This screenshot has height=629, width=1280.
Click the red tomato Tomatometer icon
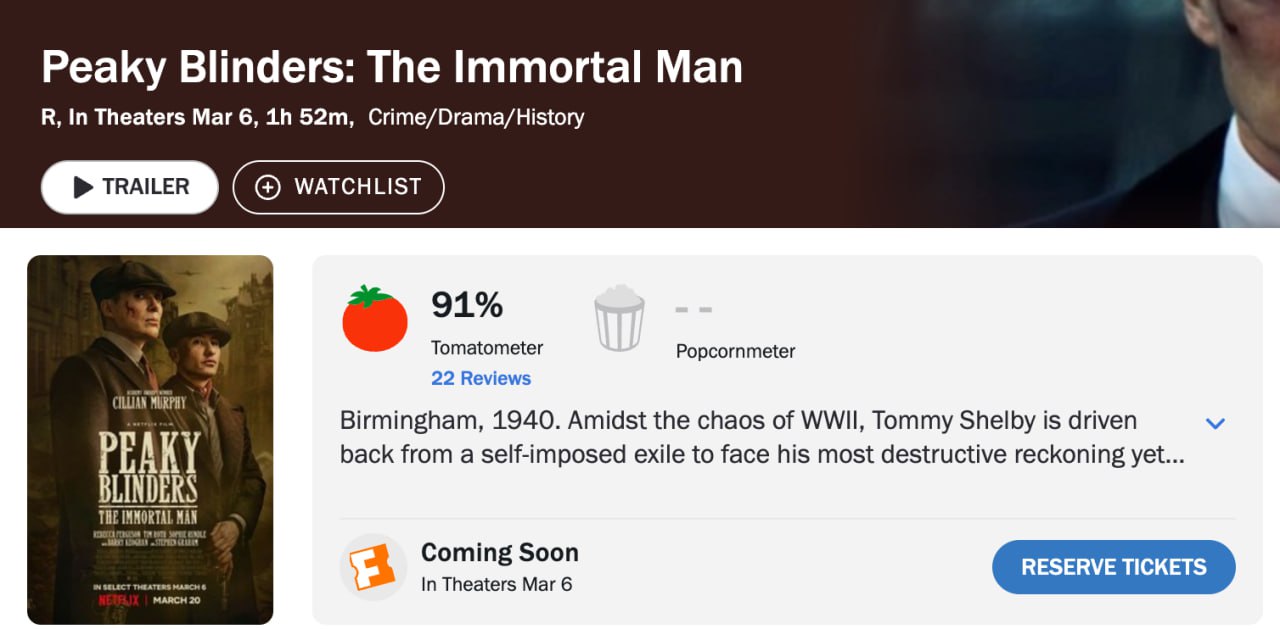point(375,319)
